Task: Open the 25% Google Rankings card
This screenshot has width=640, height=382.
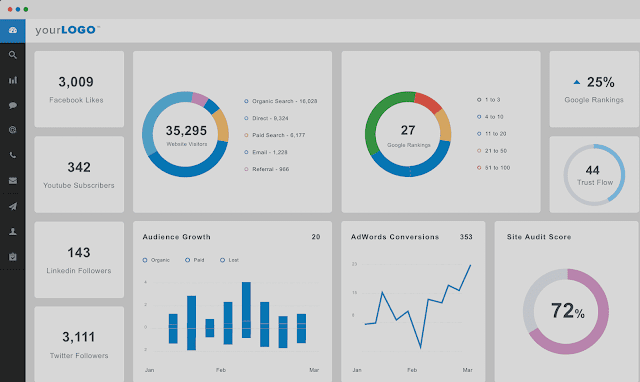Action: [x=594, y=89]
